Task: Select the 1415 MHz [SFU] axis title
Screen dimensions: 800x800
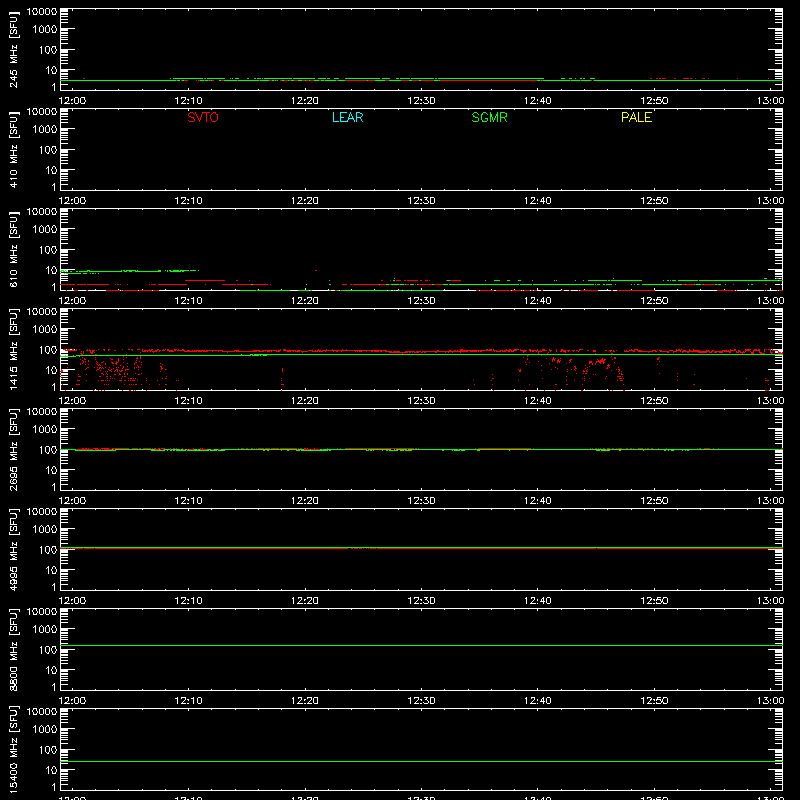Action: coord(13,349)
